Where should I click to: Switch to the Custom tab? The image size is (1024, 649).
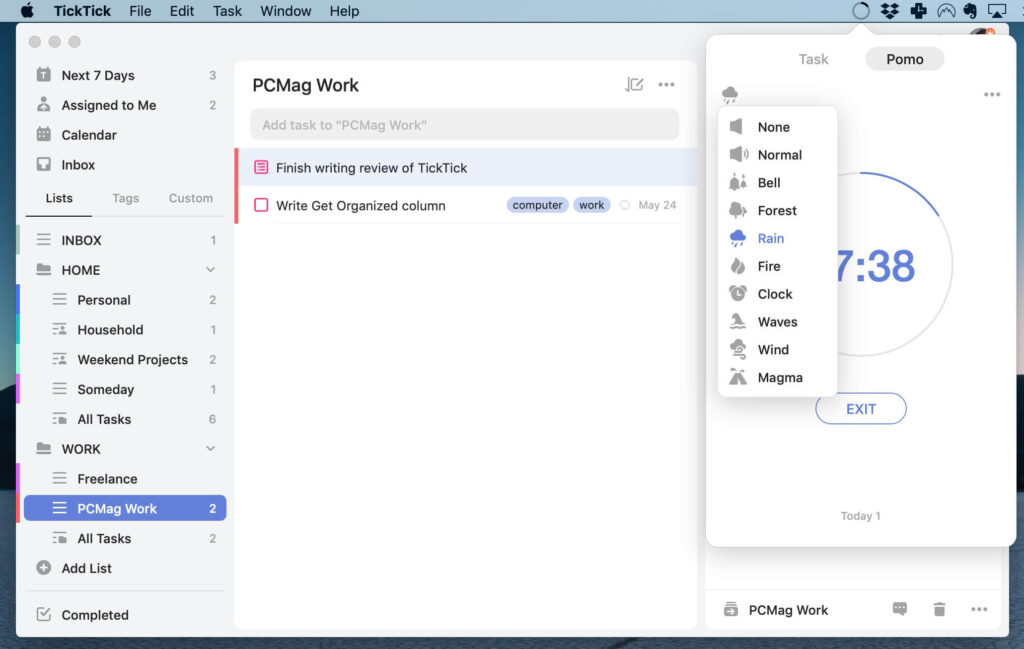(191, 198)
